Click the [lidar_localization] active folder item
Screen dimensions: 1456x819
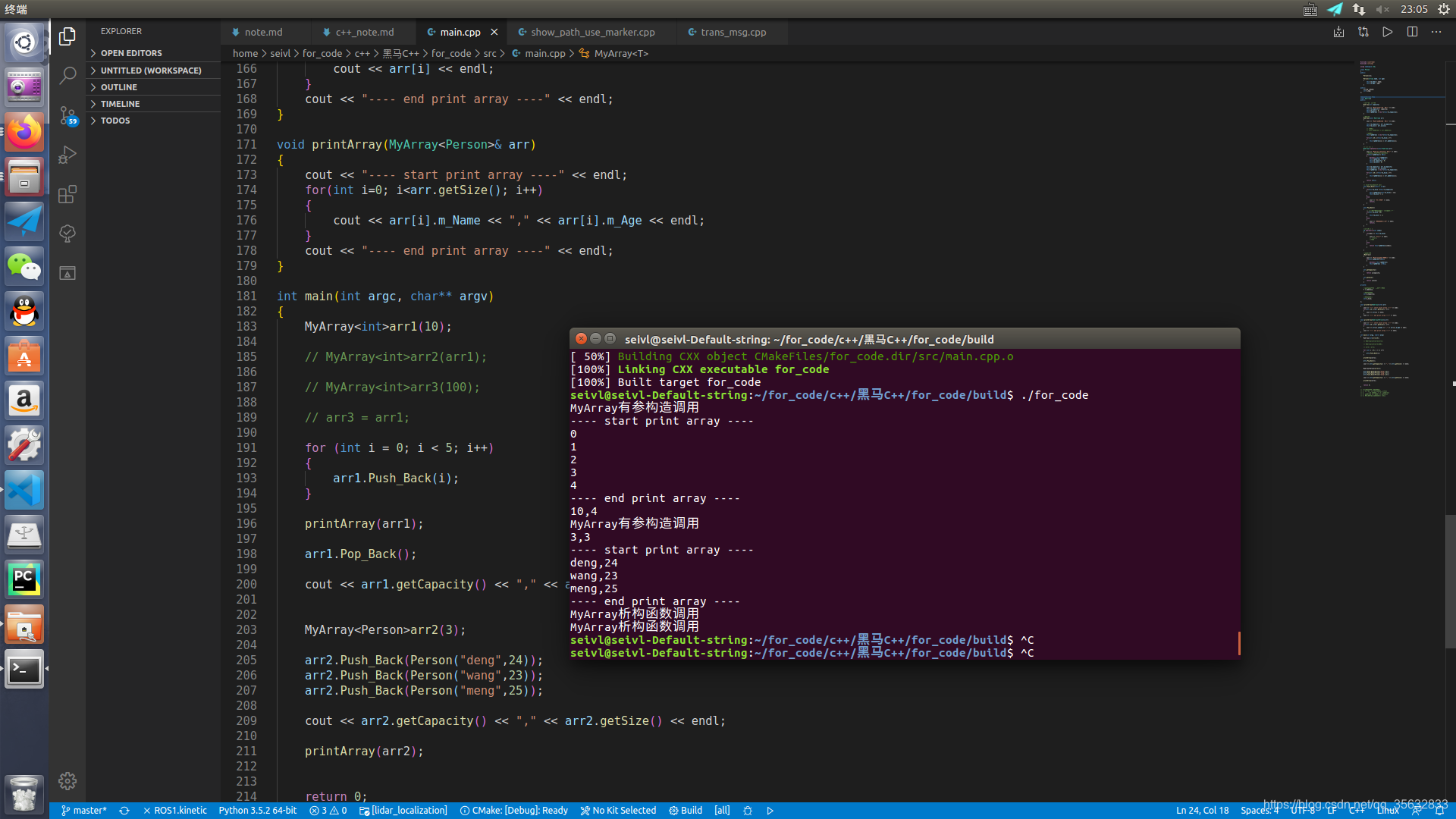(x=403, y=811)
